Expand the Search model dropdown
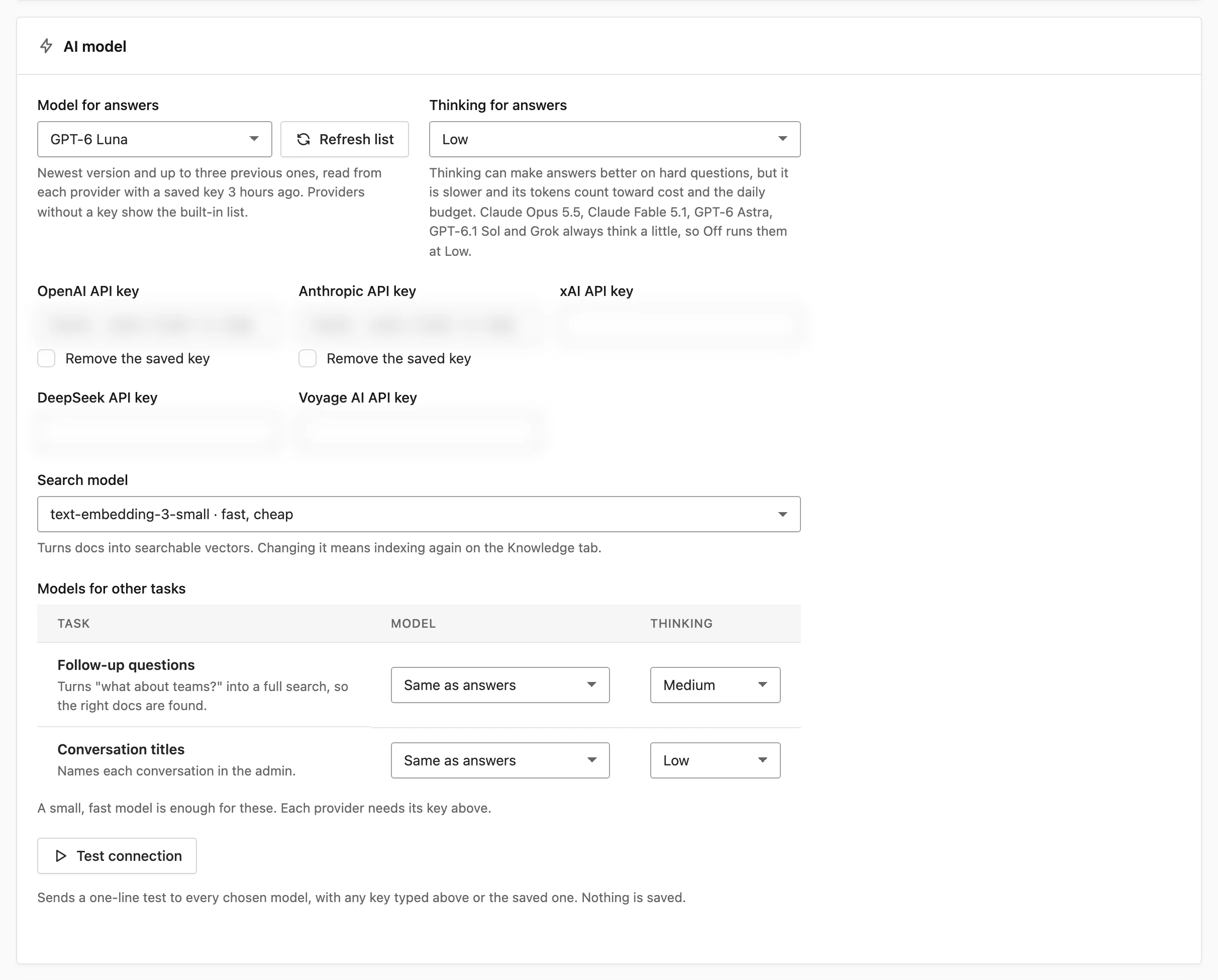 pos(419,514)
